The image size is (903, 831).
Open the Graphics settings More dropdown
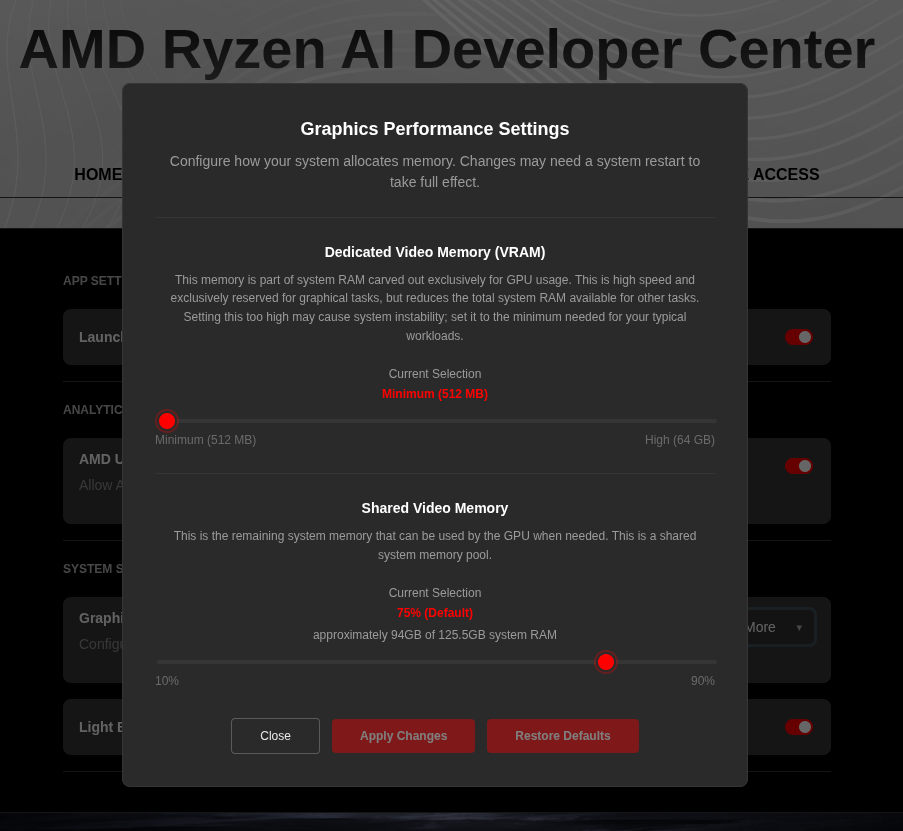[781, 627]
